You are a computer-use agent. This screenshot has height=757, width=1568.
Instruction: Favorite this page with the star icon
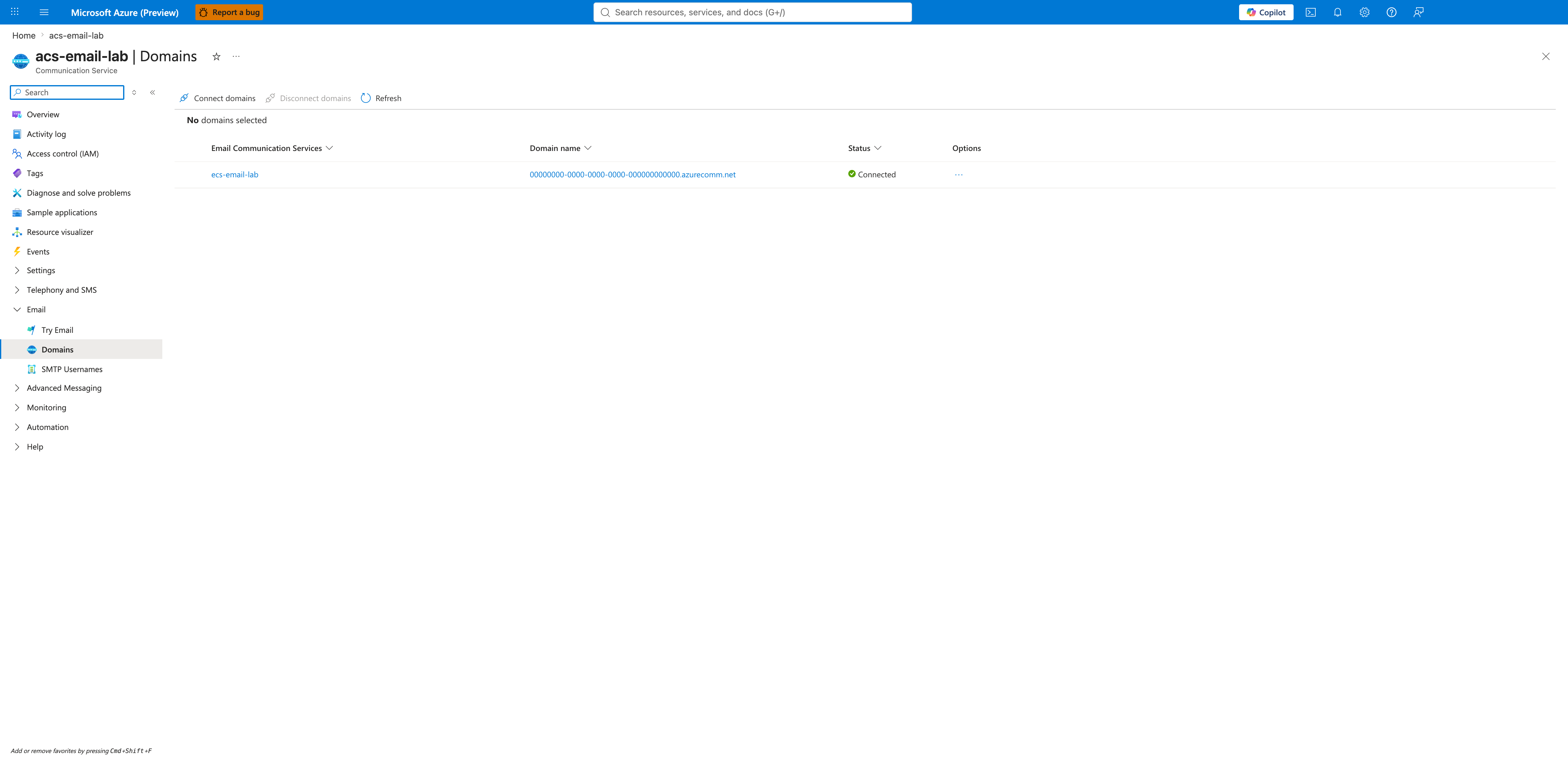216,57
